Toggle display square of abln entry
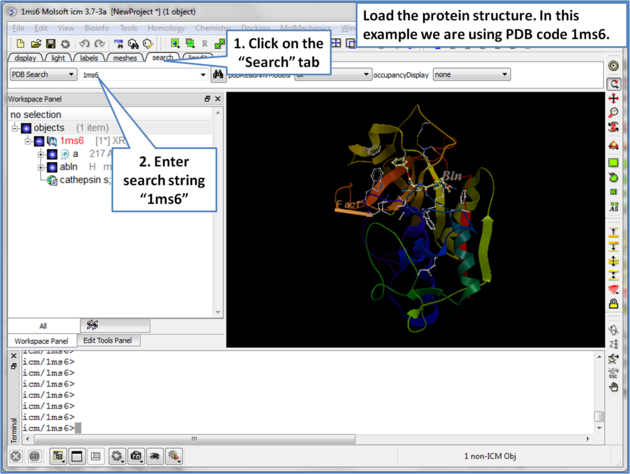The height and width of the screenshot is (474, 630). point(52,168)
